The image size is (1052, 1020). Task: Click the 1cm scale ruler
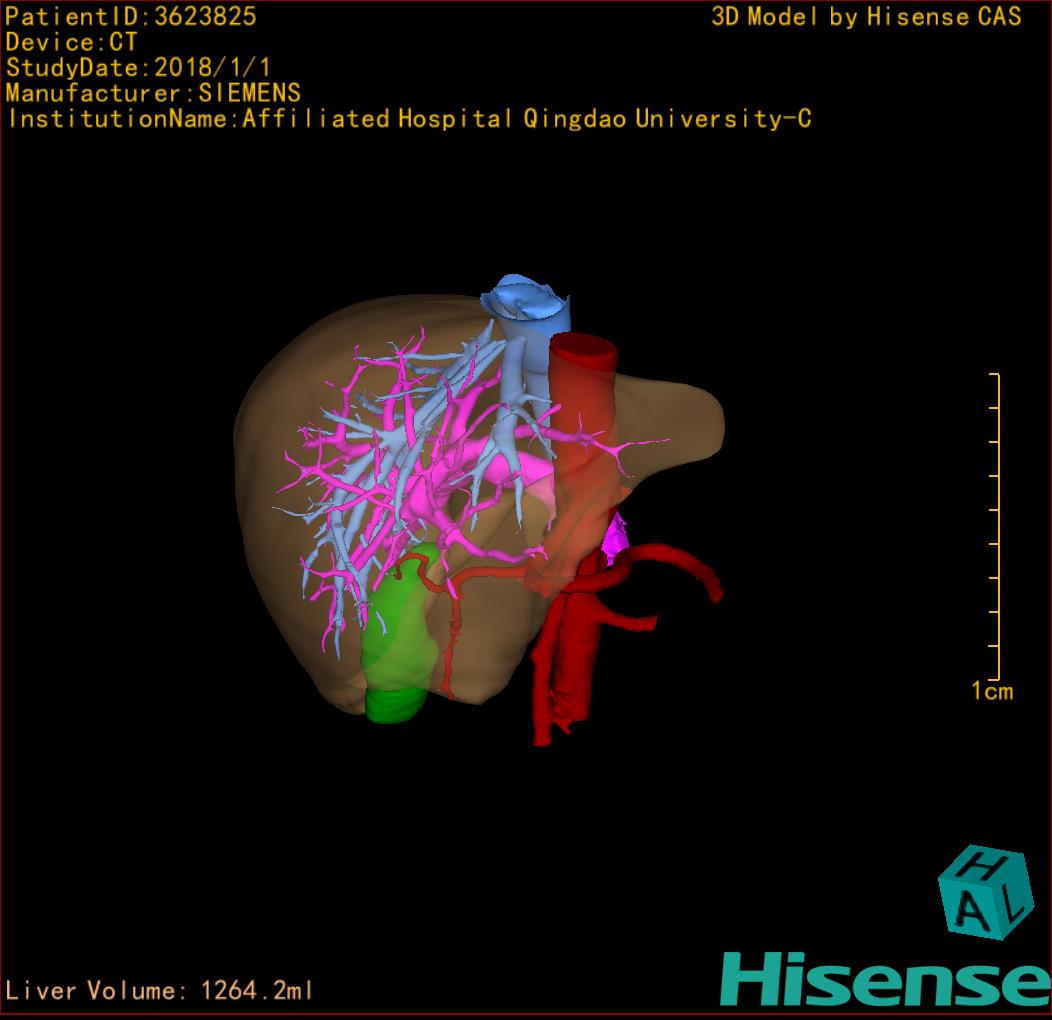(995, 527)
